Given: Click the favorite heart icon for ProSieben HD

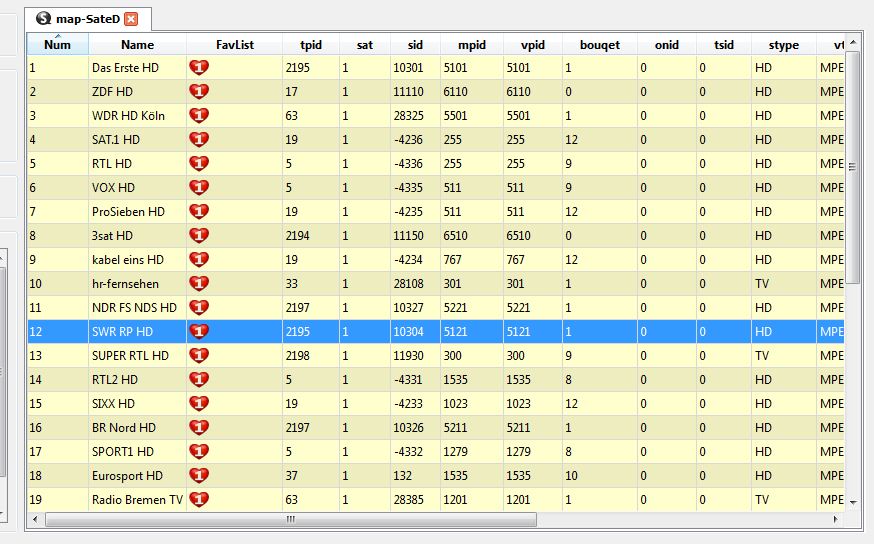Looking at the screenshot, I should 199,211.
